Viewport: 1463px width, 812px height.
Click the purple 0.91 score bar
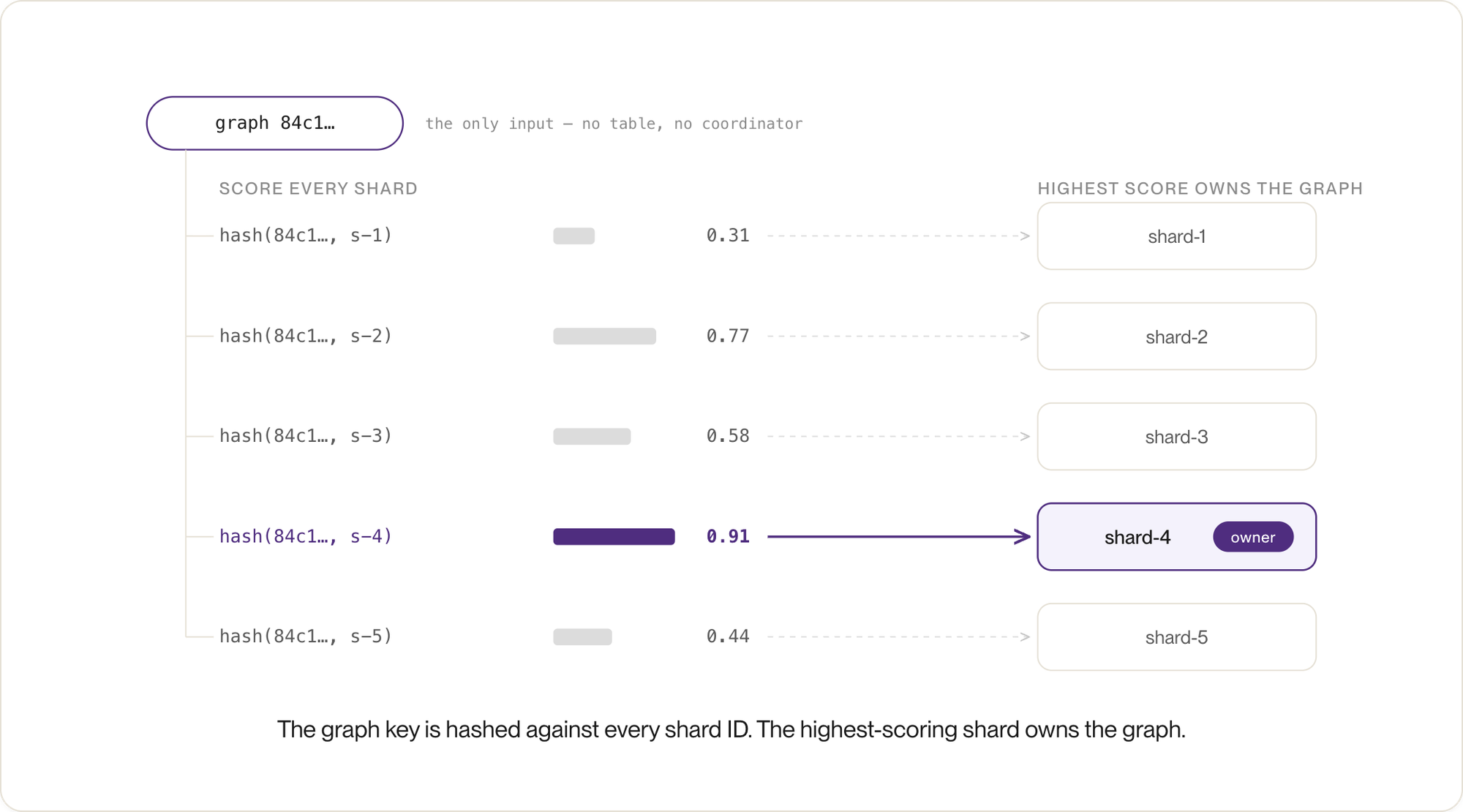pyautogui.click(x=614, y=537)
